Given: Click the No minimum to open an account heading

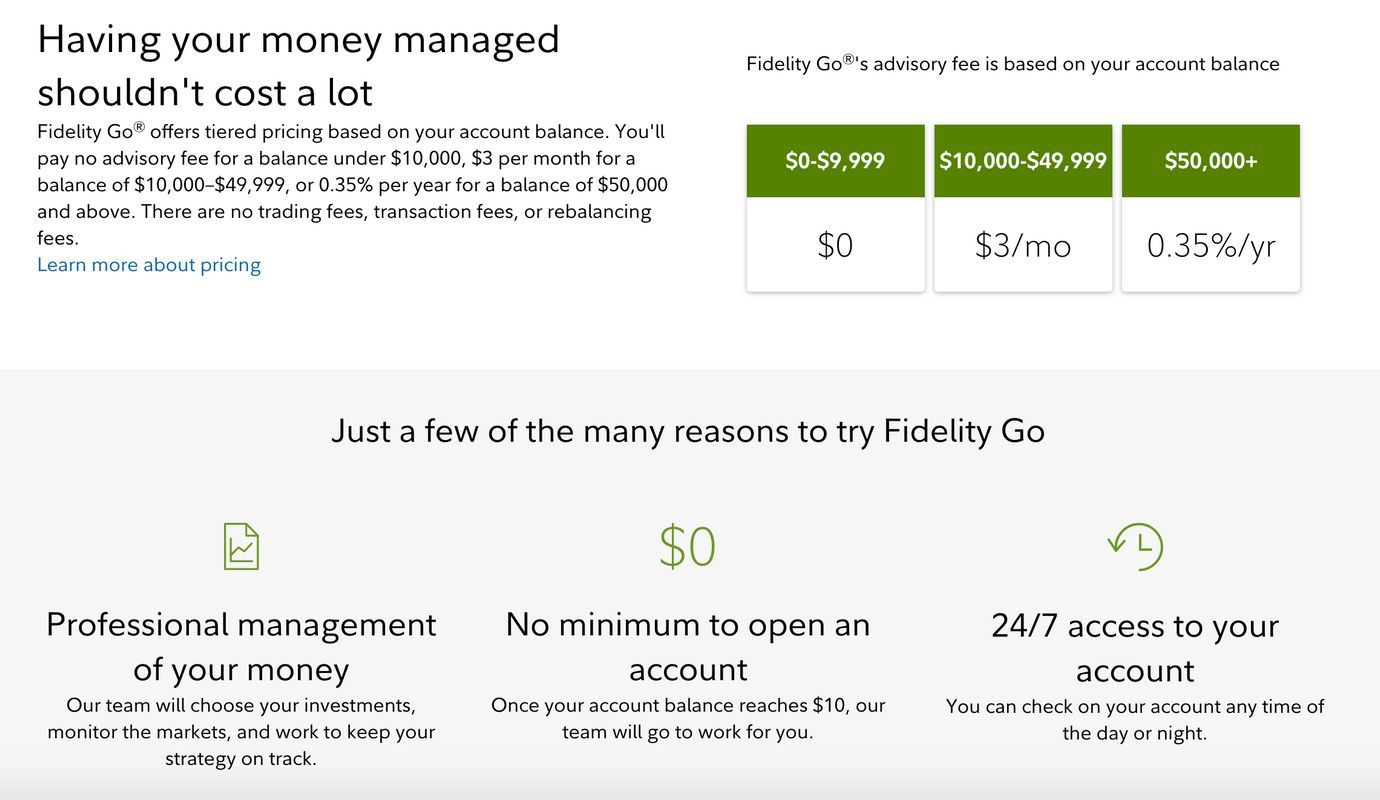Looking at the screenshot, I should (x=688, y=646).
